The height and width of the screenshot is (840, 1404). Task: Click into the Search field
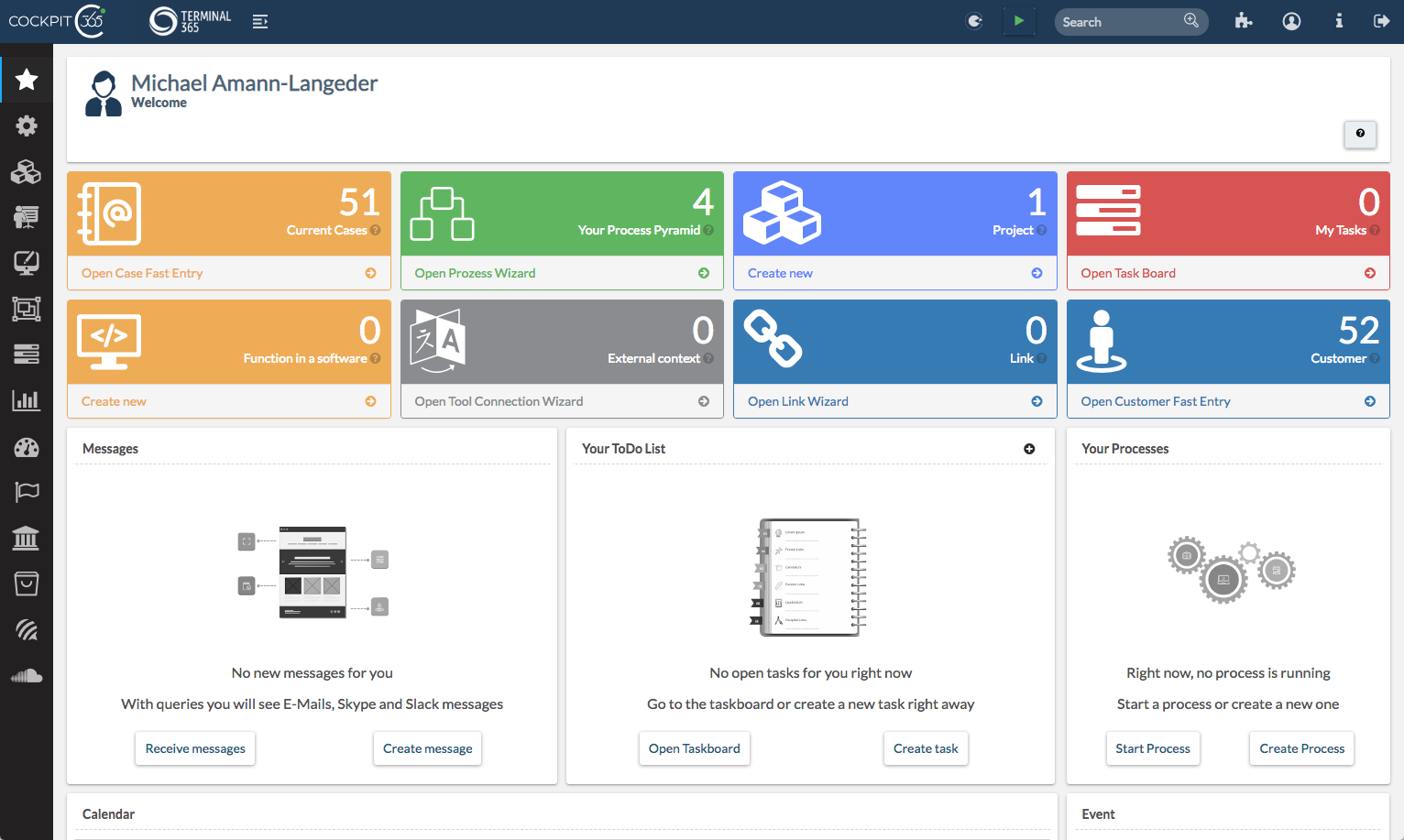(x=1118, y=22)
